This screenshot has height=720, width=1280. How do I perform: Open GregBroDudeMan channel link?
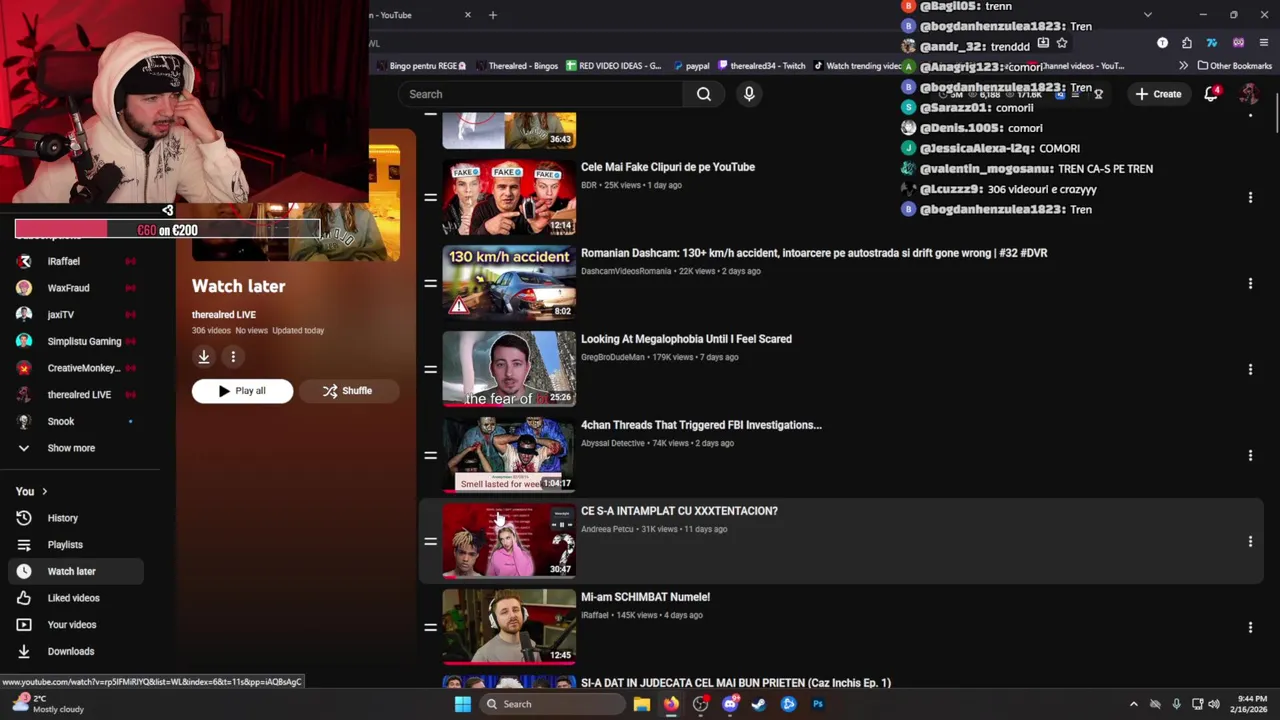(612, 357)
